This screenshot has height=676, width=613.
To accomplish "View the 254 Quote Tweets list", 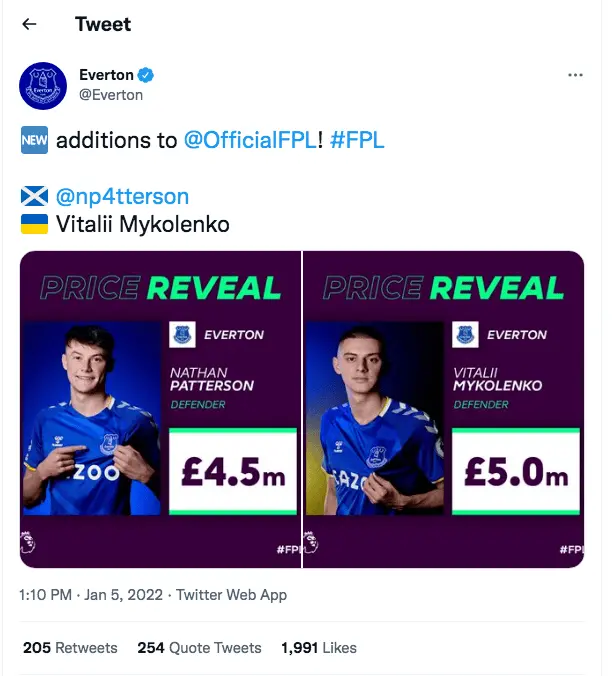I will 199,648.
